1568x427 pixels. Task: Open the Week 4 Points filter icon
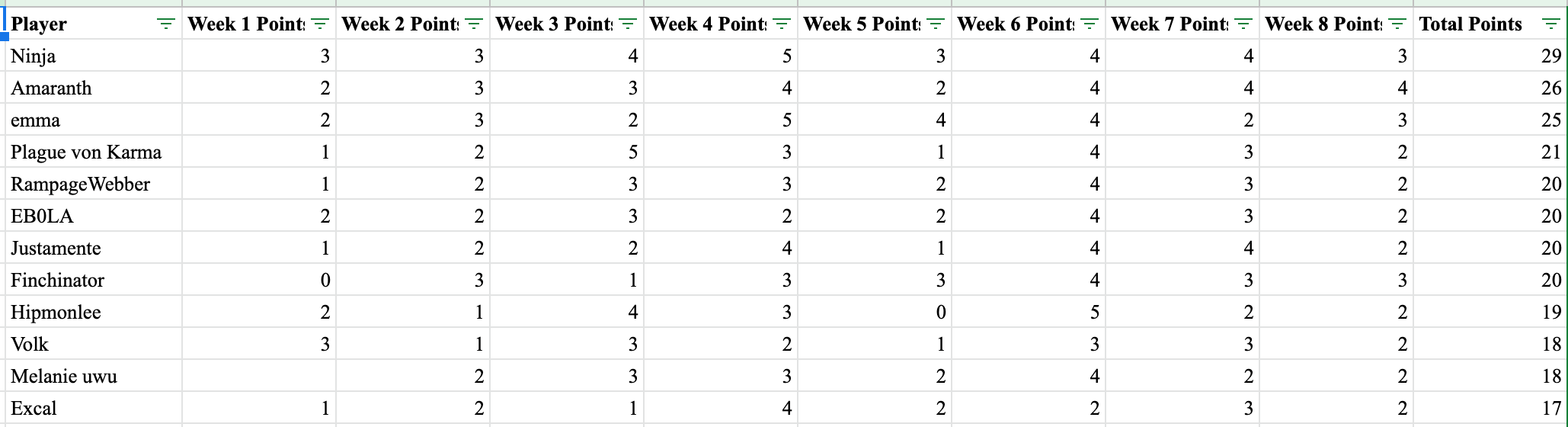[782, 24]
